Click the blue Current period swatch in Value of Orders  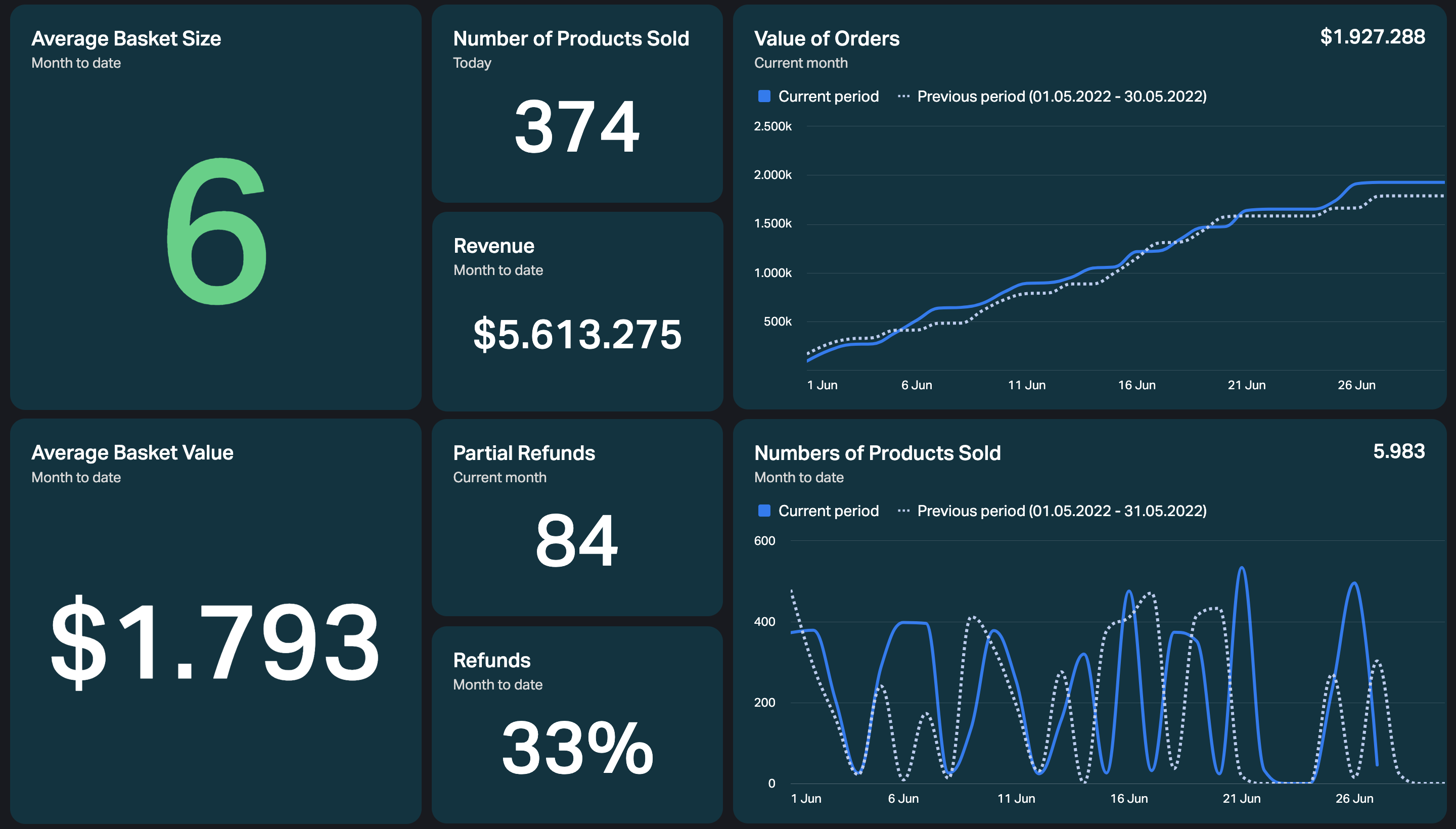click(x=764, y=96)
